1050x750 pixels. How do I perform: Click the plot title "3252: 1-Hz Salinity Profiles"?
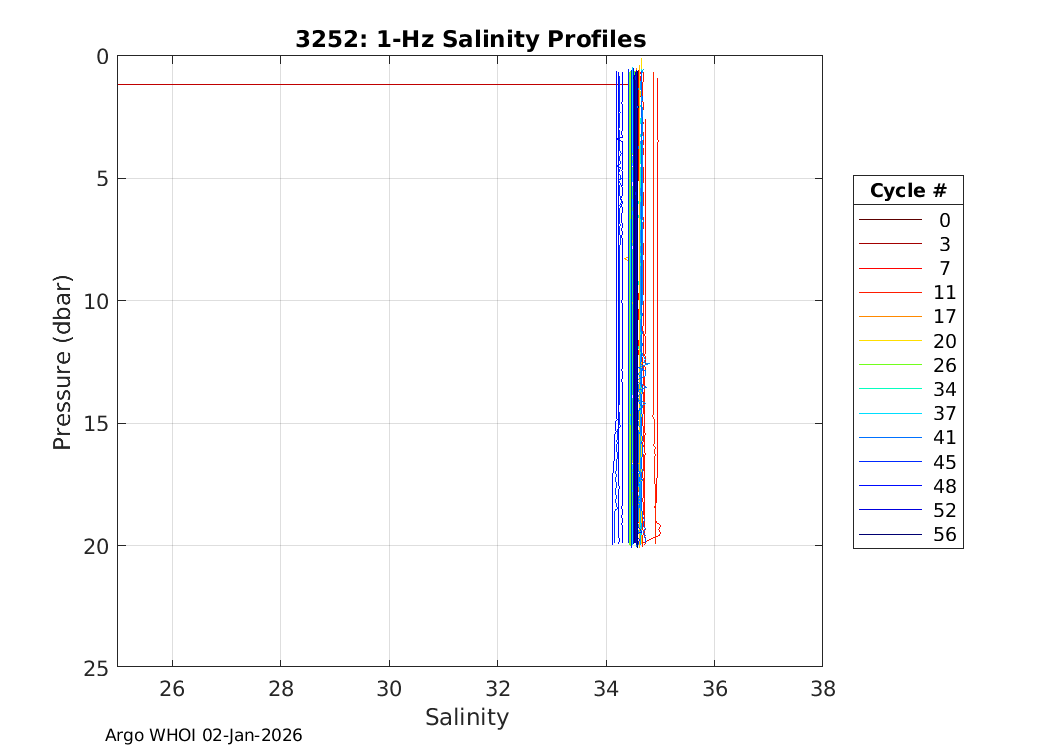tap(470, 39)
